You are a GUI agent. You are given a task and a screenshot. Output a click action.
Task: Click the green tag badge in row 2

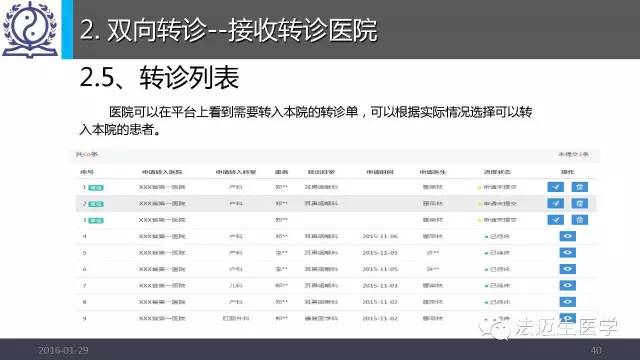[96, 204]
